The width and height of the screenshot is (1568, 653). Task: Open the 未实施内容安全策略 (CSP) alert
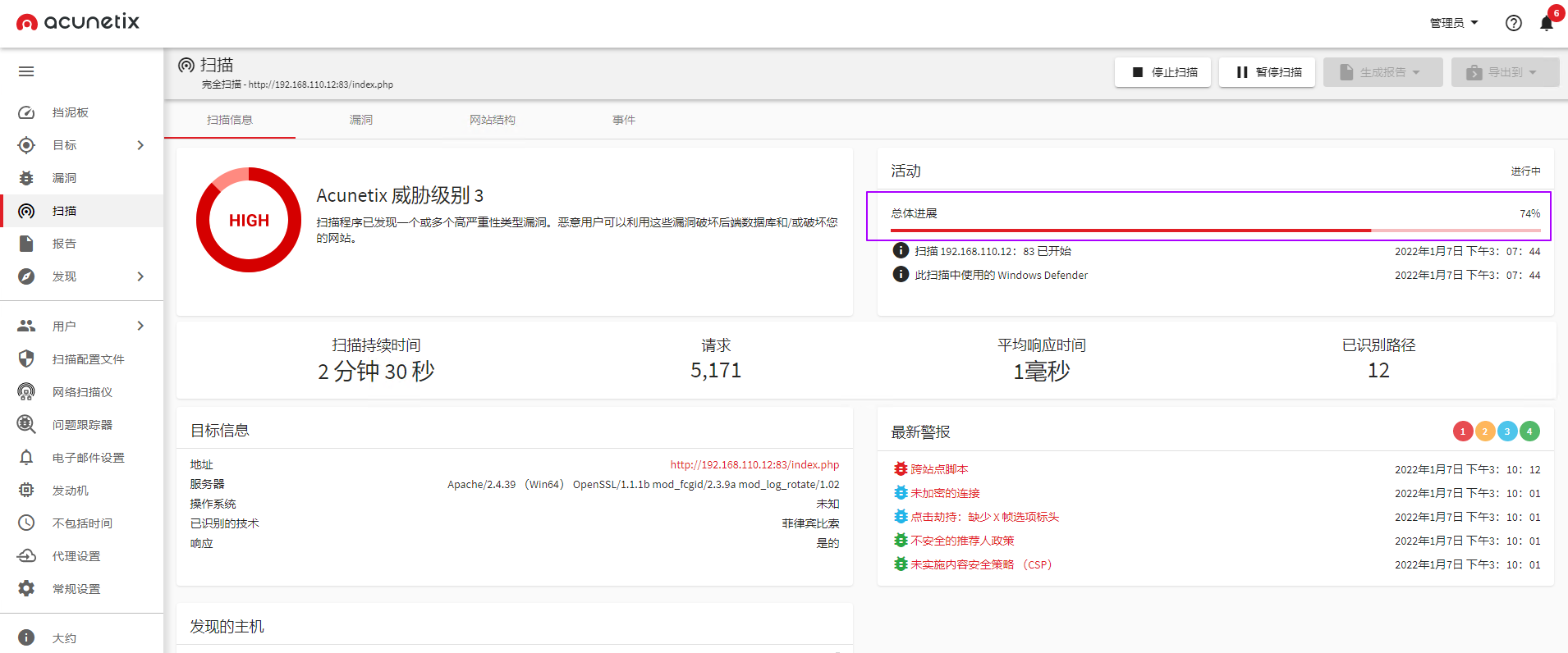coord(981,564)
